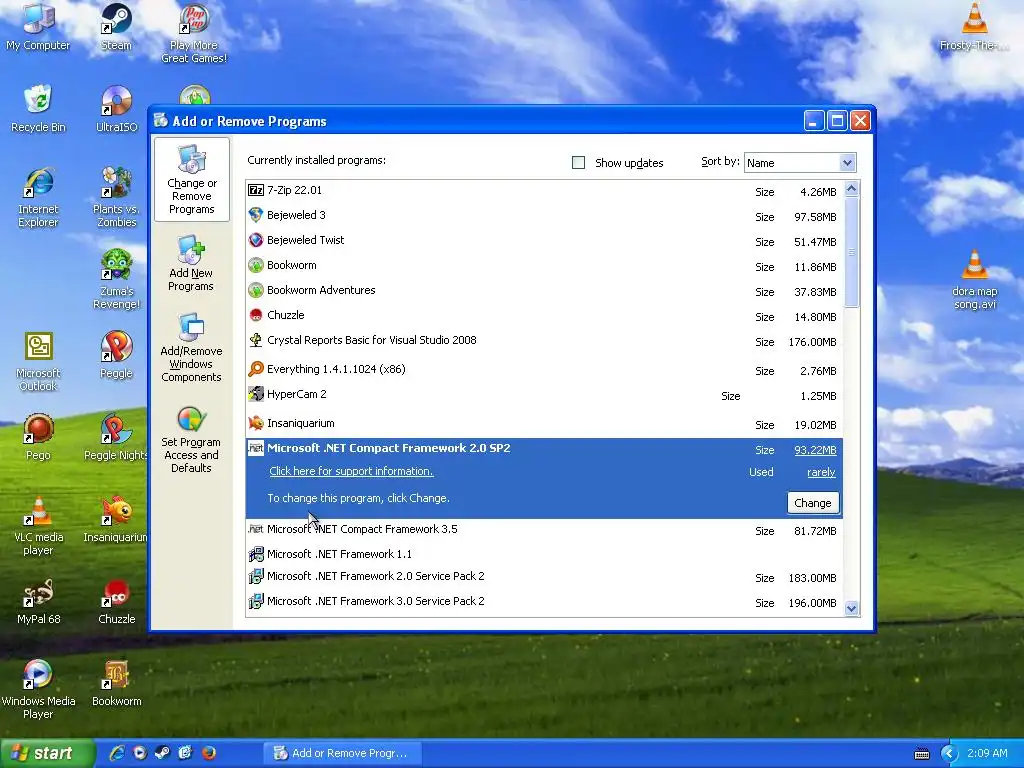Click the HyperCam 2 icon in list
This screenshot has height=768, width=1024.
pos(256,394)
